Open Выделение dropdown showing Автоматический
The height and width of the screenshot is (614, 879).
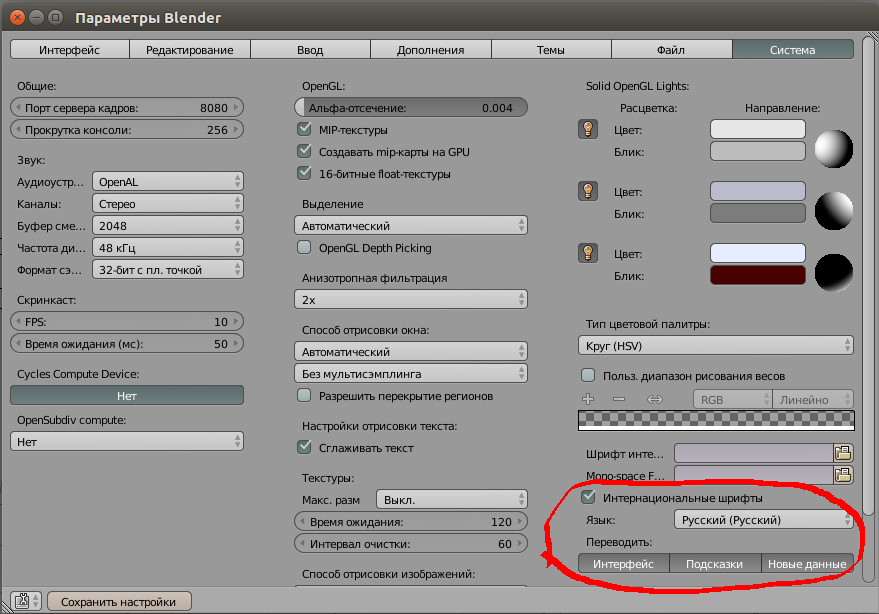pyautogui.click(x=411, y=225)
